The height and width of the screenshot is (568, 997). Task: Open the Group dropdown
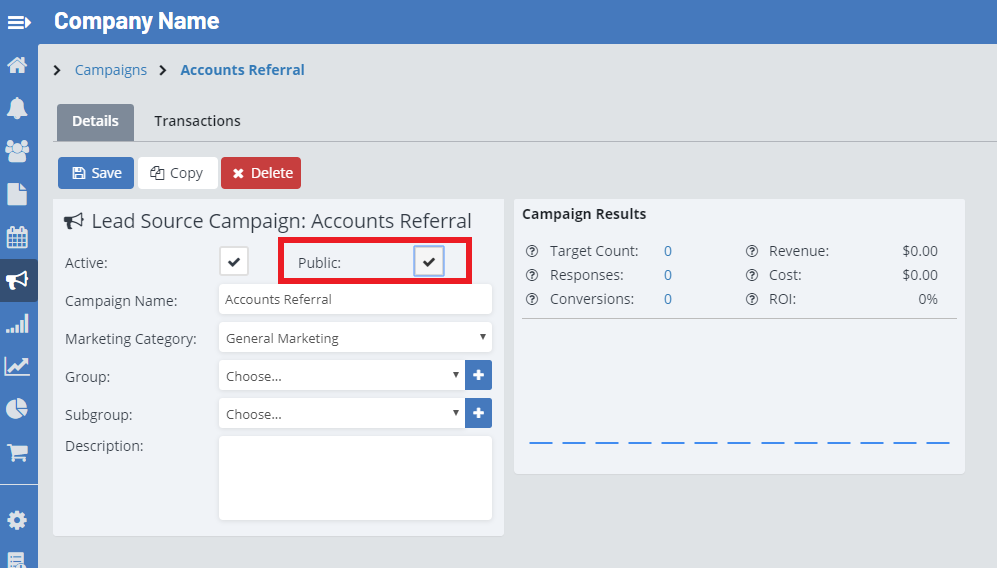click(x=340, y=376)
